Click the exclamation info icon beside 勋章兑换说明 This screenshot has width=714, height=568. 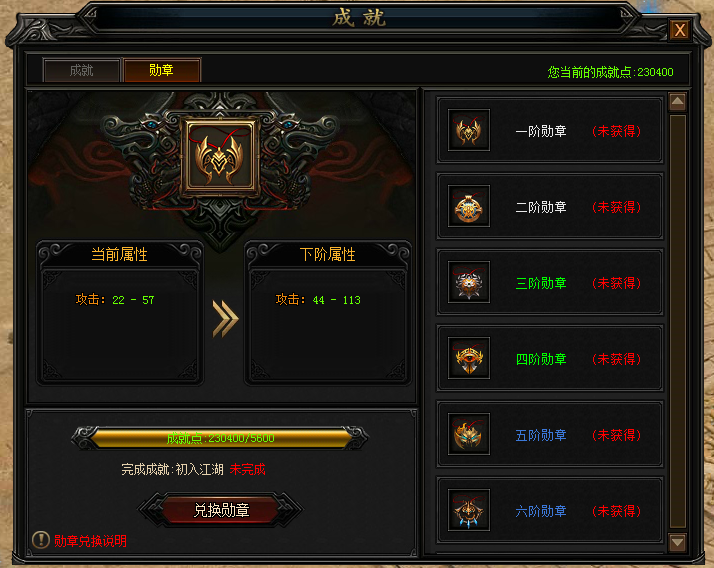click(x=41, y=540)
